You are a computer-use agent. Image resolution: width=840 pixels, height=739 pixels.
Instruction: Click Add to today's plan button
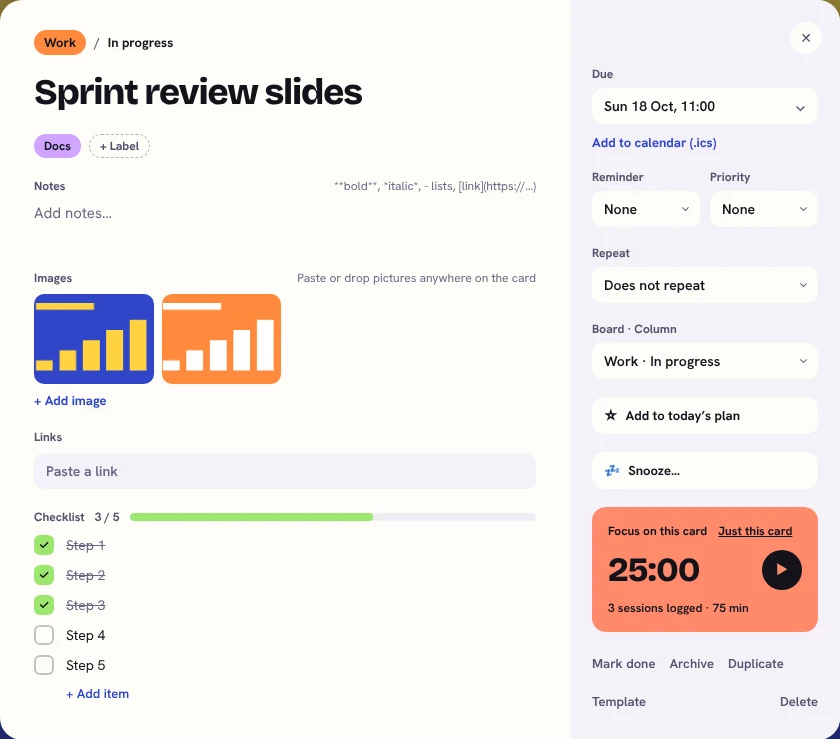(x=704, y=416)
